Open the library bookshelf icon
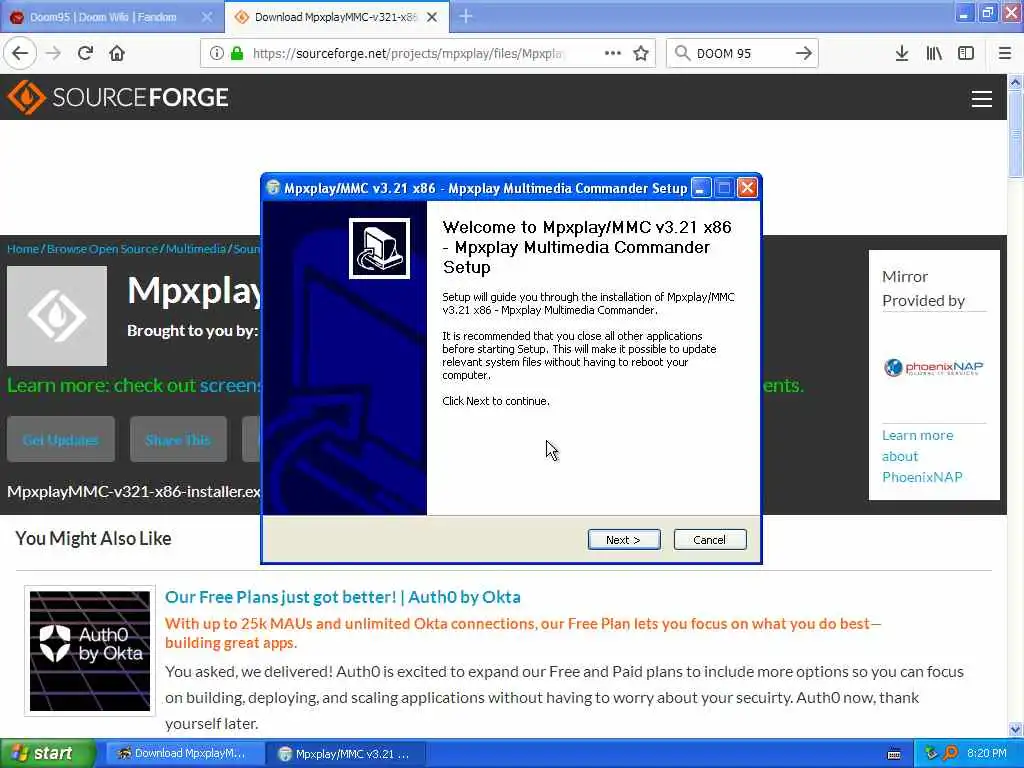This screenshot has height=768, width=1024. (934, 54)
